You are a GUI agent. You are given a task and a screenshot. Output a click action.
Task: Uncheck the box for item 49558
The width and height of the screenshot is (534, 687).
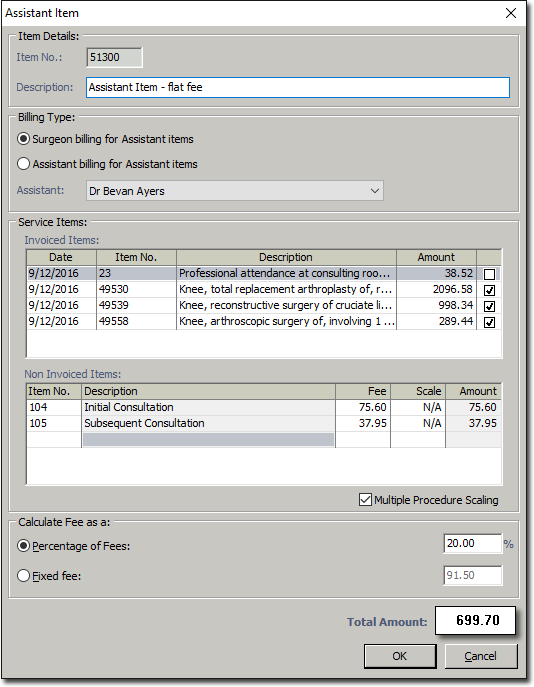point(489,322)
